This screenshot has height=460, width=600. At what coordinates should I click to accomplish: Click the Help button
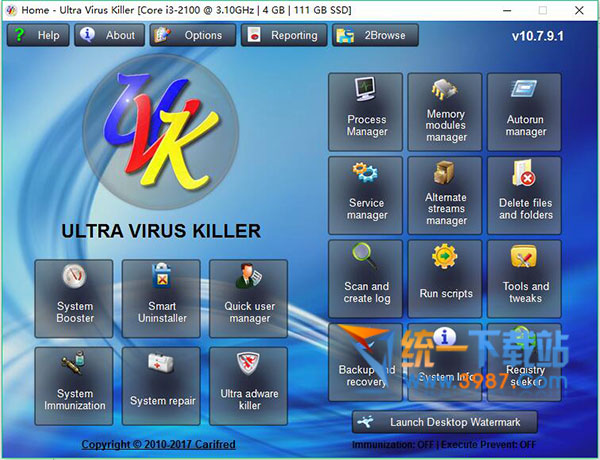coord(38,35)
